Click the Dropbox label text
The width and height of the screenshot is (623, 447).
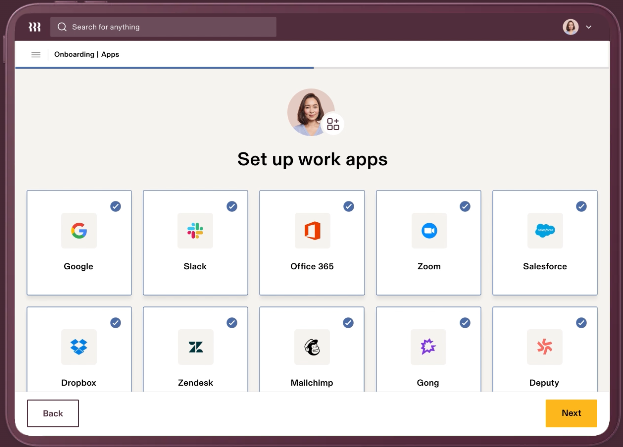[x=79, y=383]
